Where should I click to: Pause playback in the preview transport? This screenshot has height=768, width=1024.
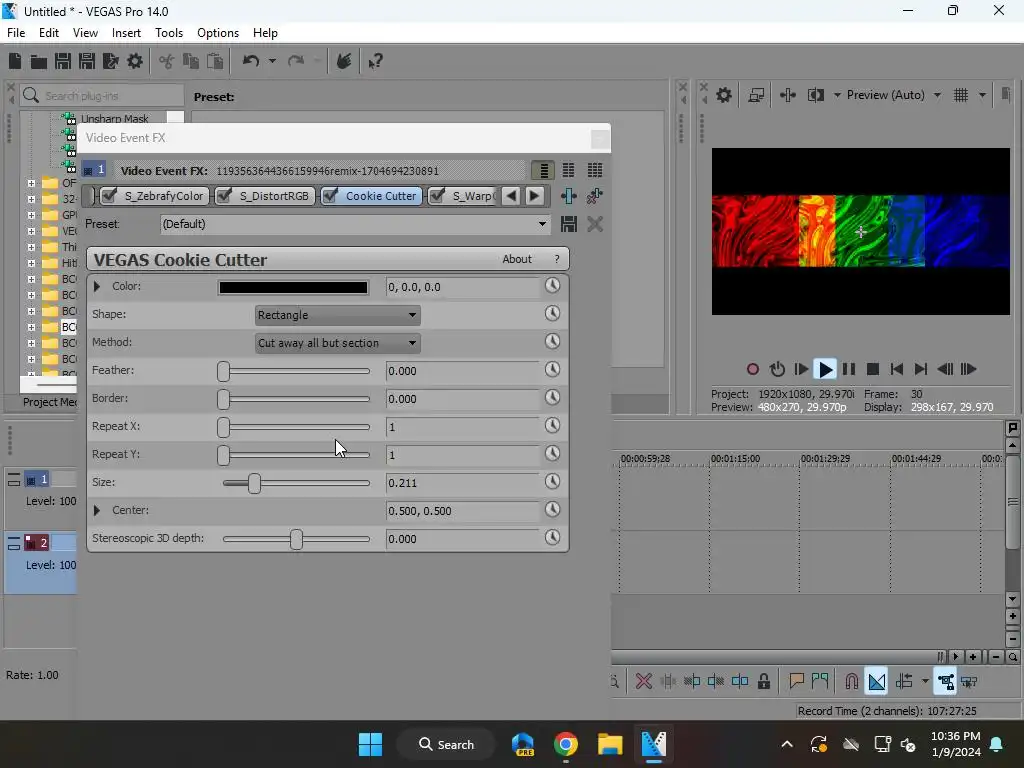(x=848, y=369)
